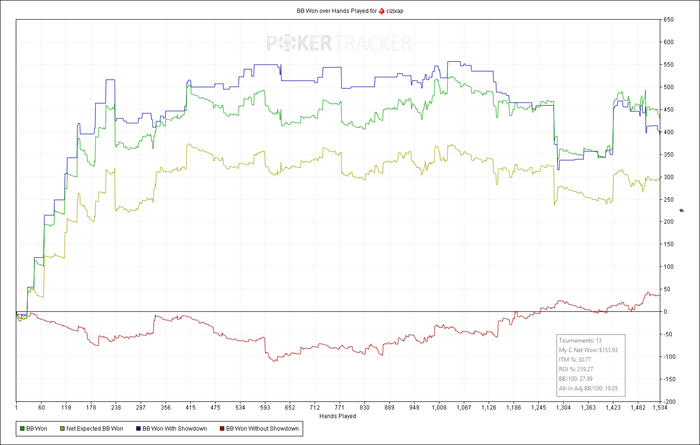Viewport: 700px width, 445px height.
Task: Click x-axis tick label '415'
Action: point(191,408)
